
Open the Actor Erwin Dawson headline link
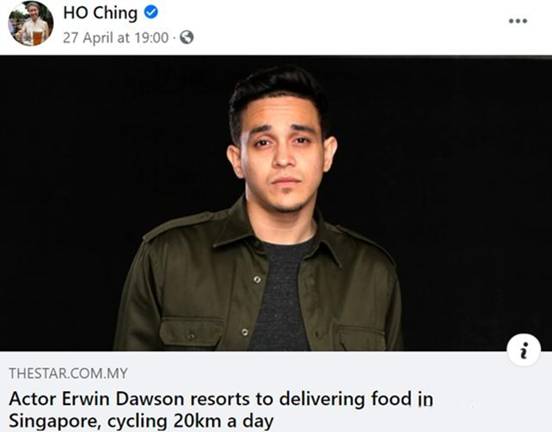221,410
